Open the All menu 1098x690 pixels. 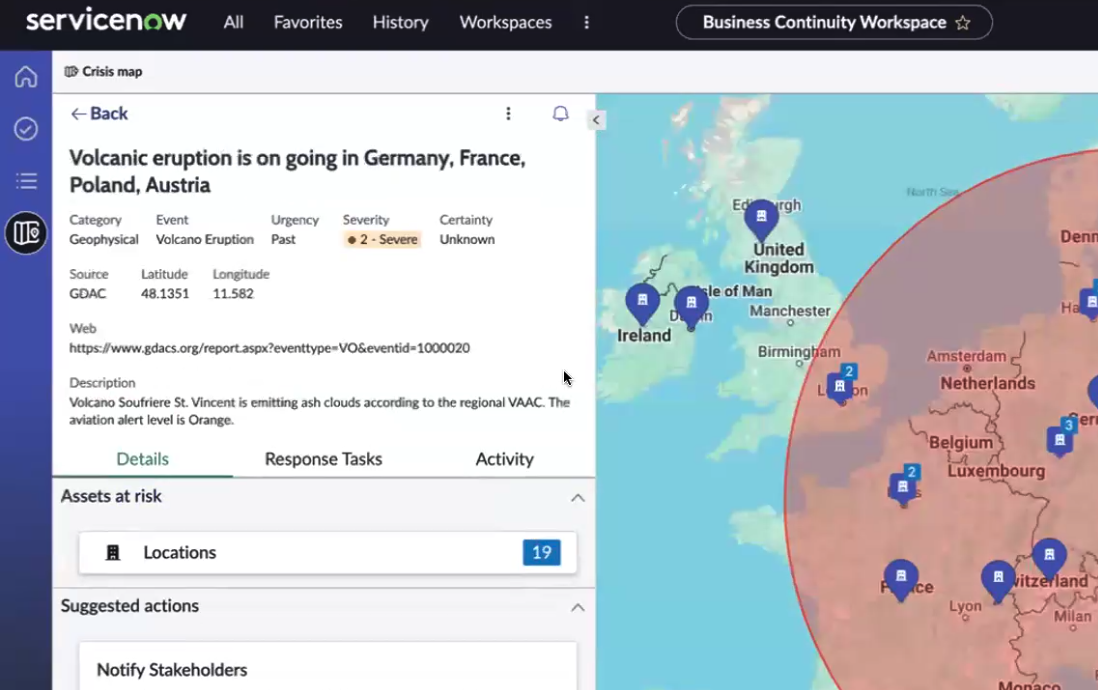tap(233, 22)
